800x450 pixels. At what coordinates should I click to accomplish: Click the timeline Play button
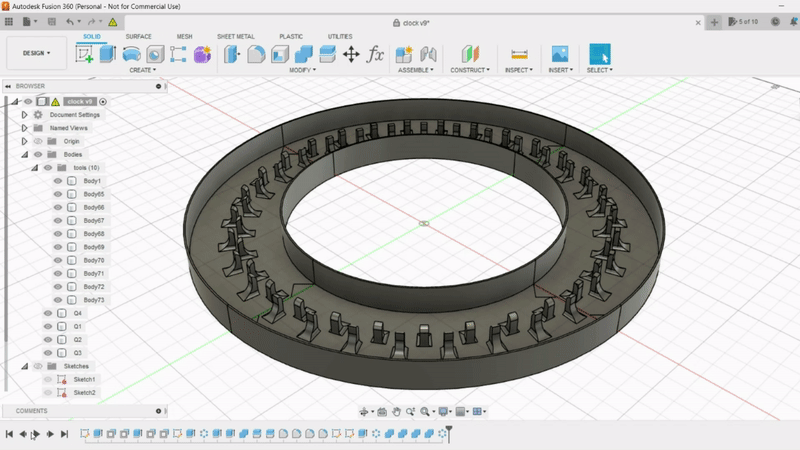[x=36, y=434]
